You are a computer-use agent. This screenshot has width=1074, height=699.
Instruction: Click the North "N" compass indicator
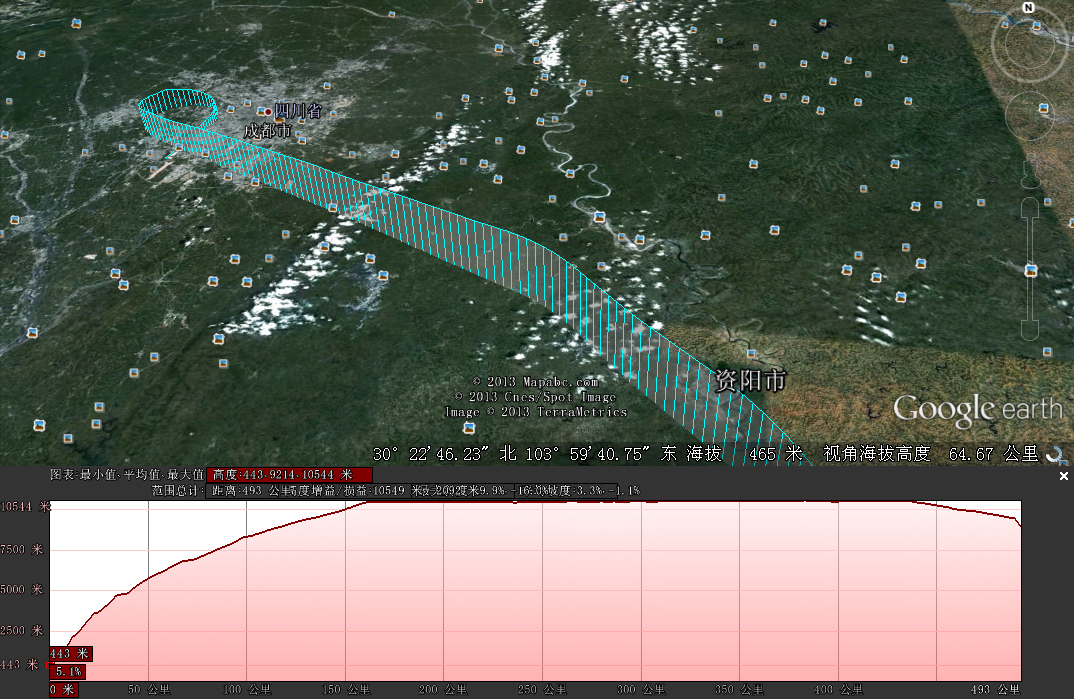pos(1028,8)
